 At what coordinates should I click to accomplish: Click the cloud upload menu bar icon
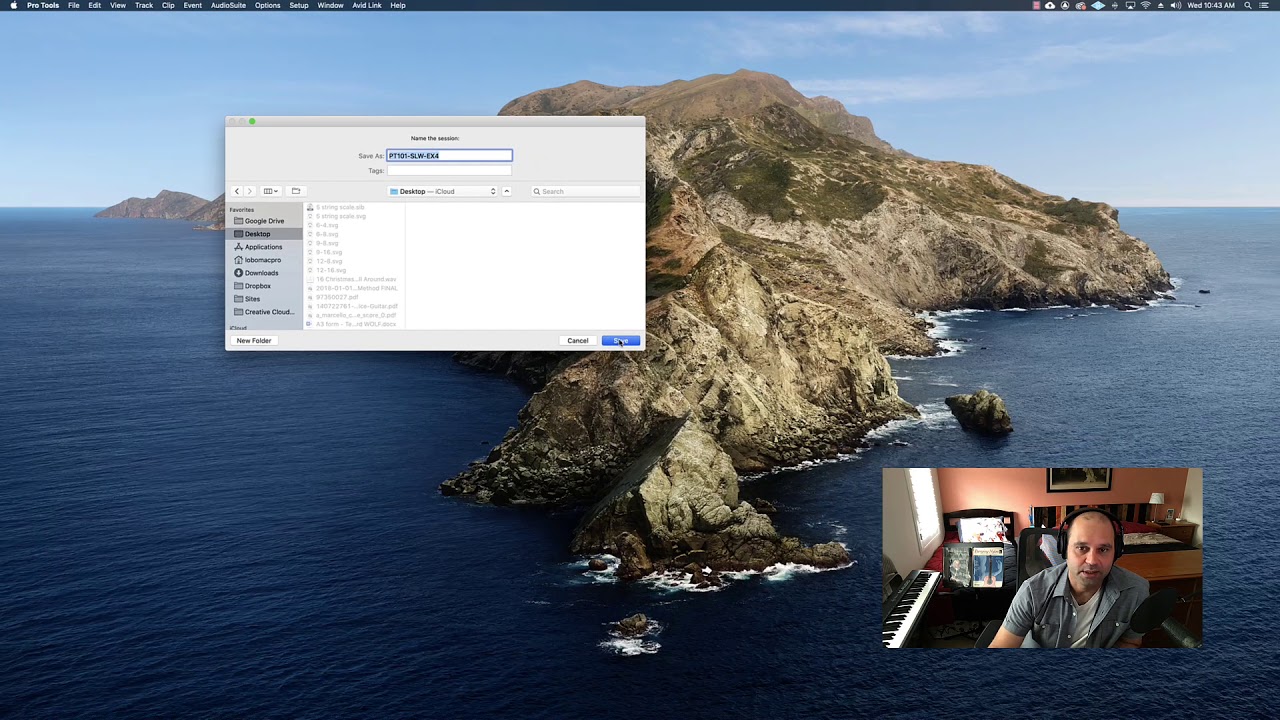1050,5
